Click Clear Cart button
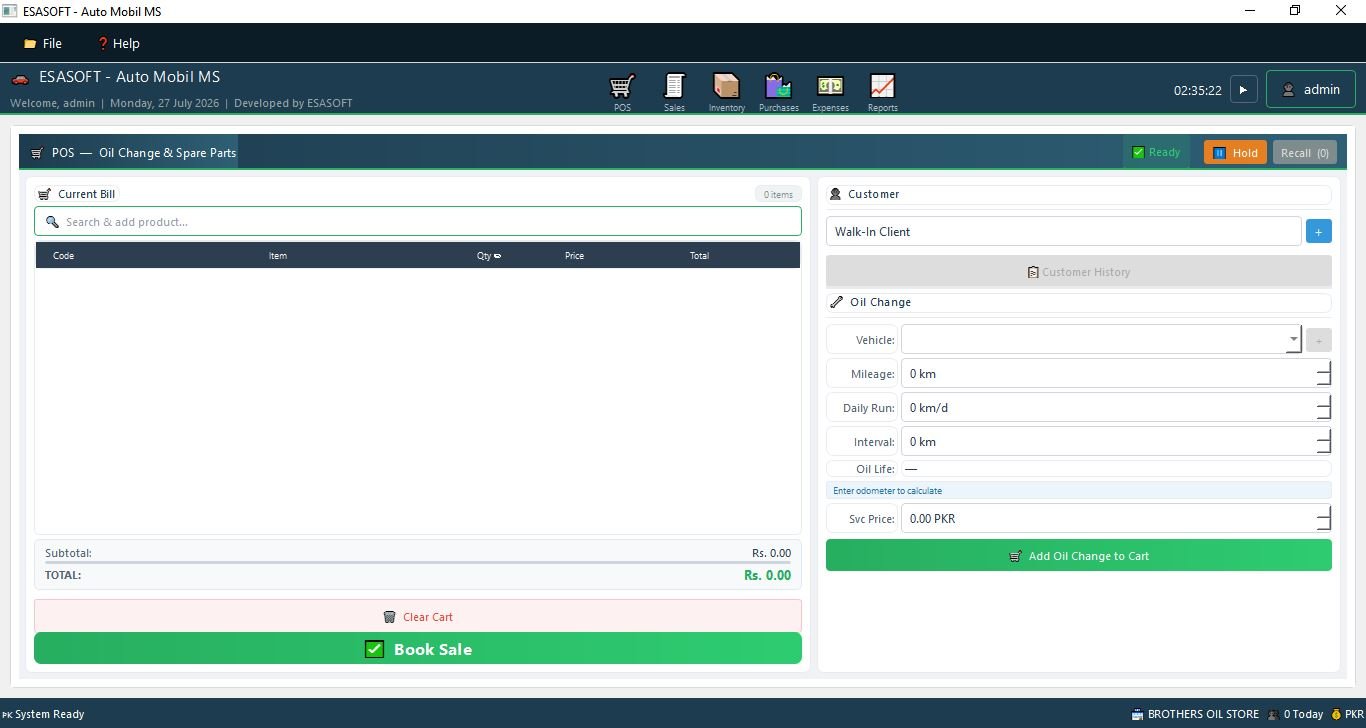The image size is (1366, 728). point(418,616)
